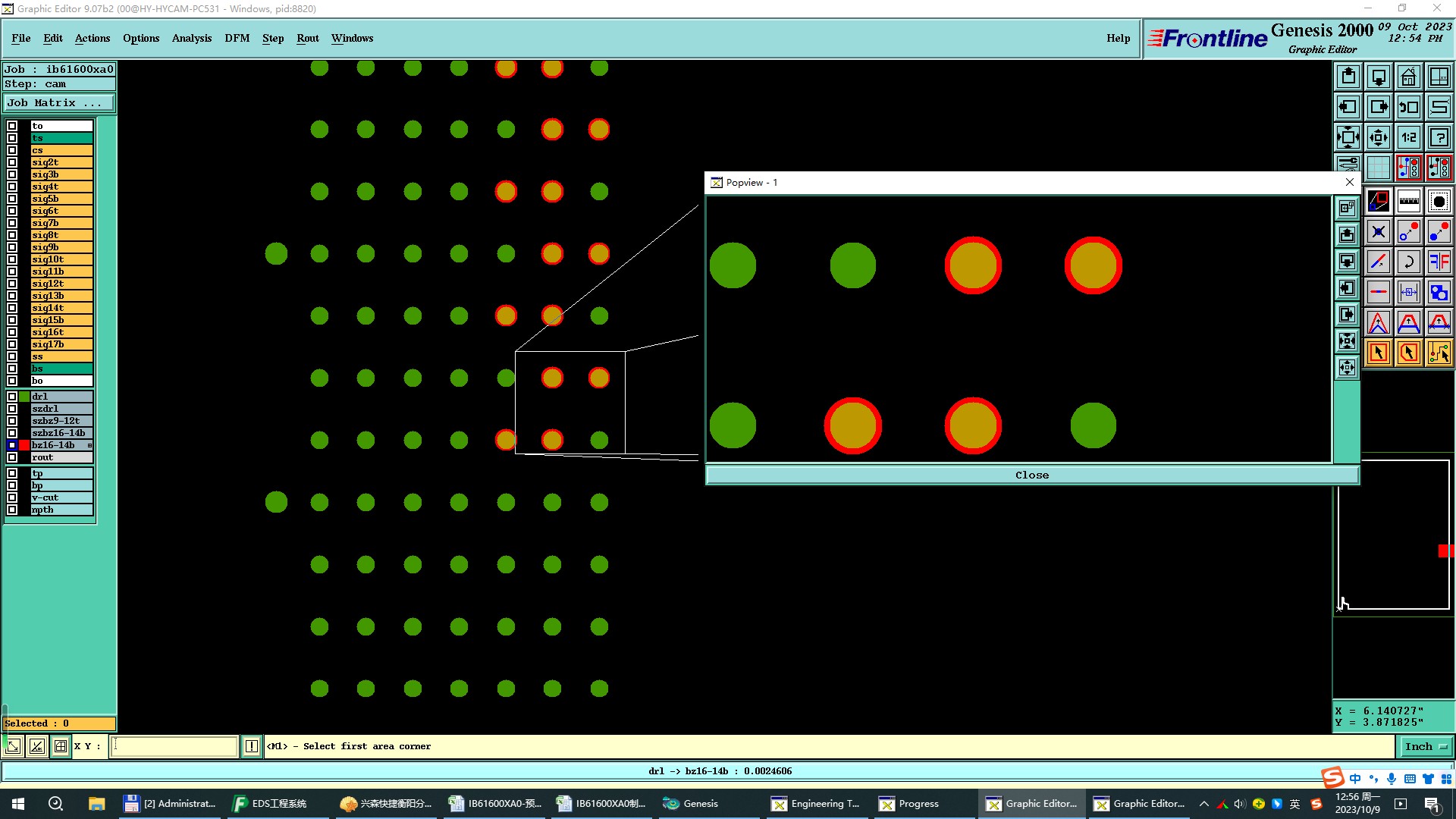Select the rotate arrow tool
1456x819 pixels.
(1408, 262)
